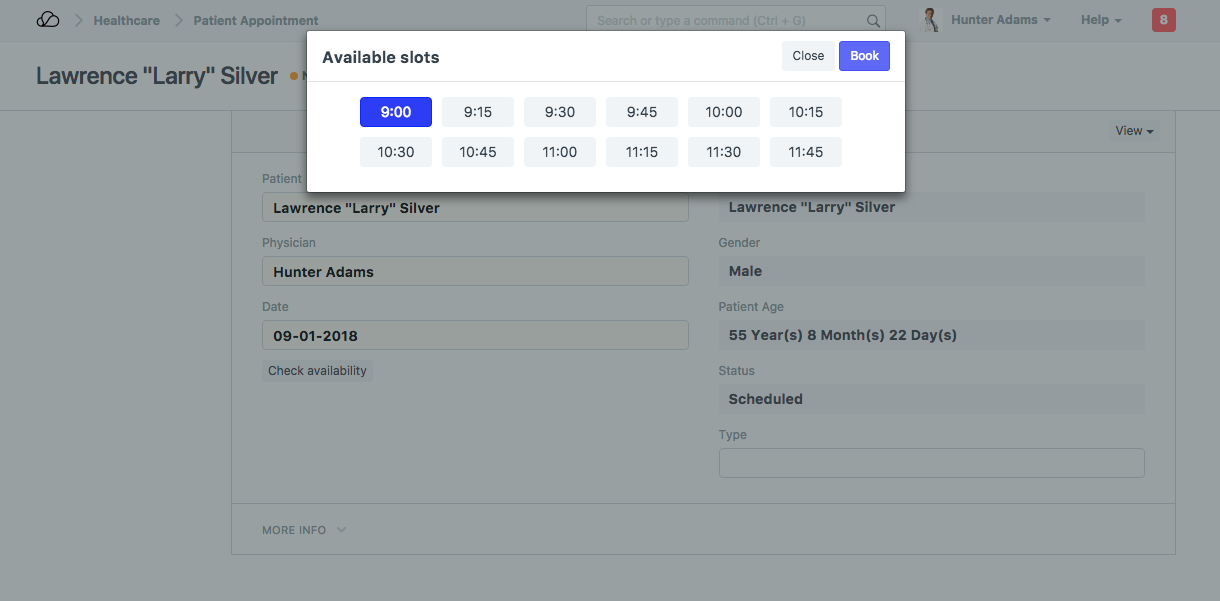The image size is (1220, 601).
Task: Open the Hunter Adams user dropdown
Action: click(x=1000, y=20)
